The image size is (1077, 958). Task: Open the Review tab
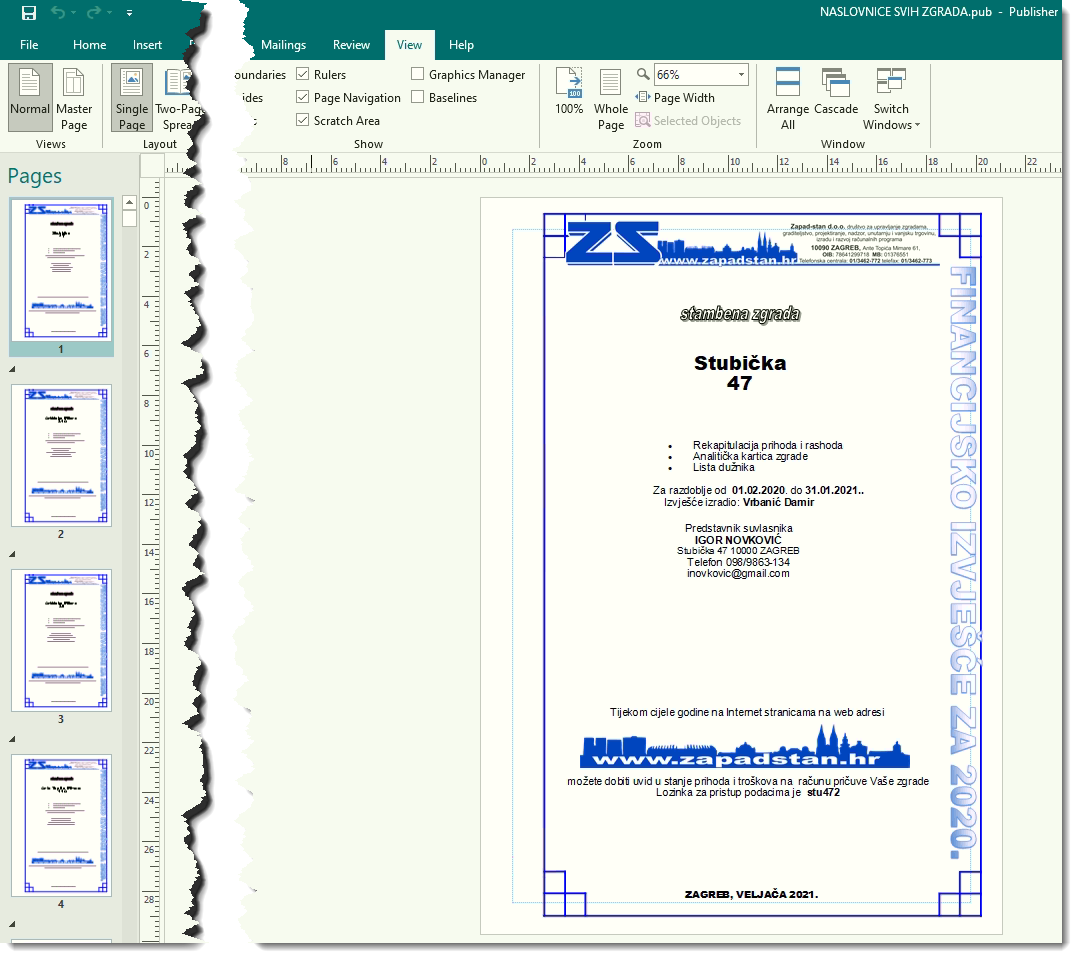coord(351,45)
